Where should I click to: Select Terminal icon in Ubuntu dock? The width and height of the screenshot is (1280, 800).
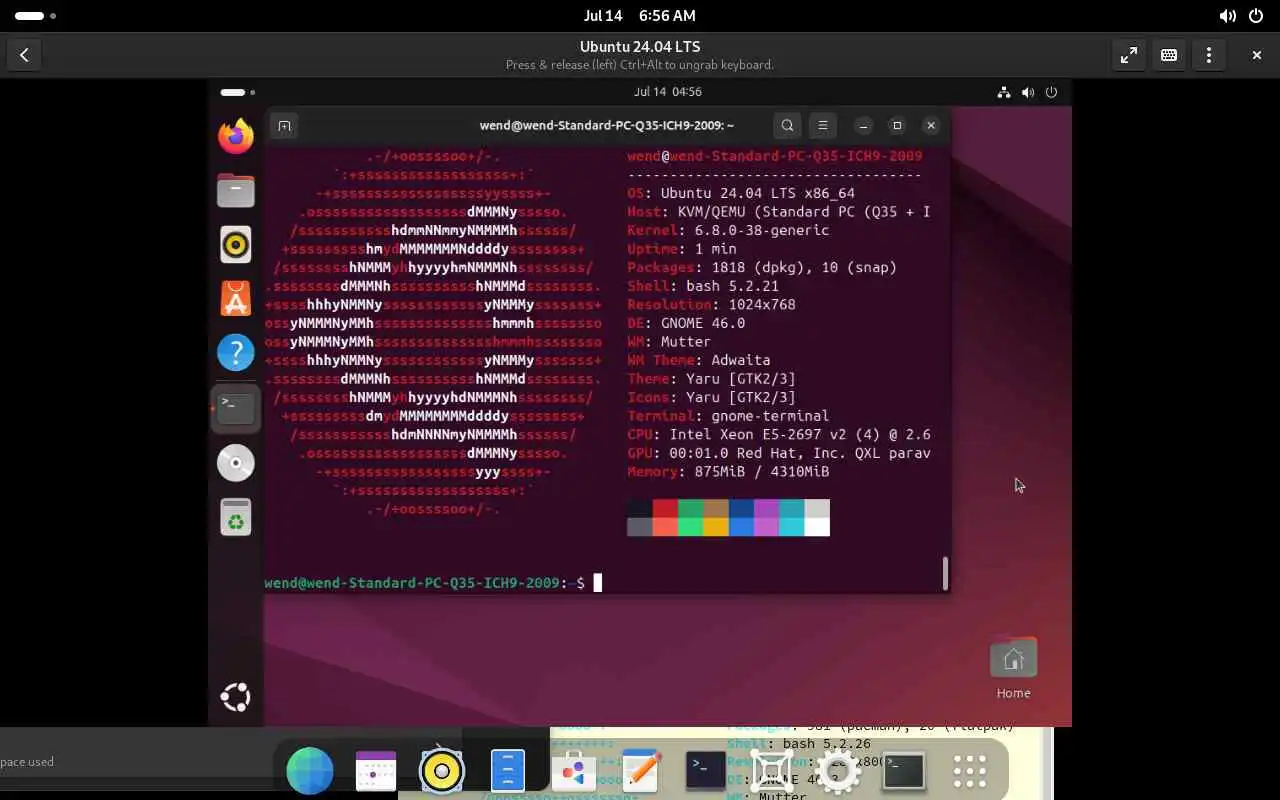(236, 408)
